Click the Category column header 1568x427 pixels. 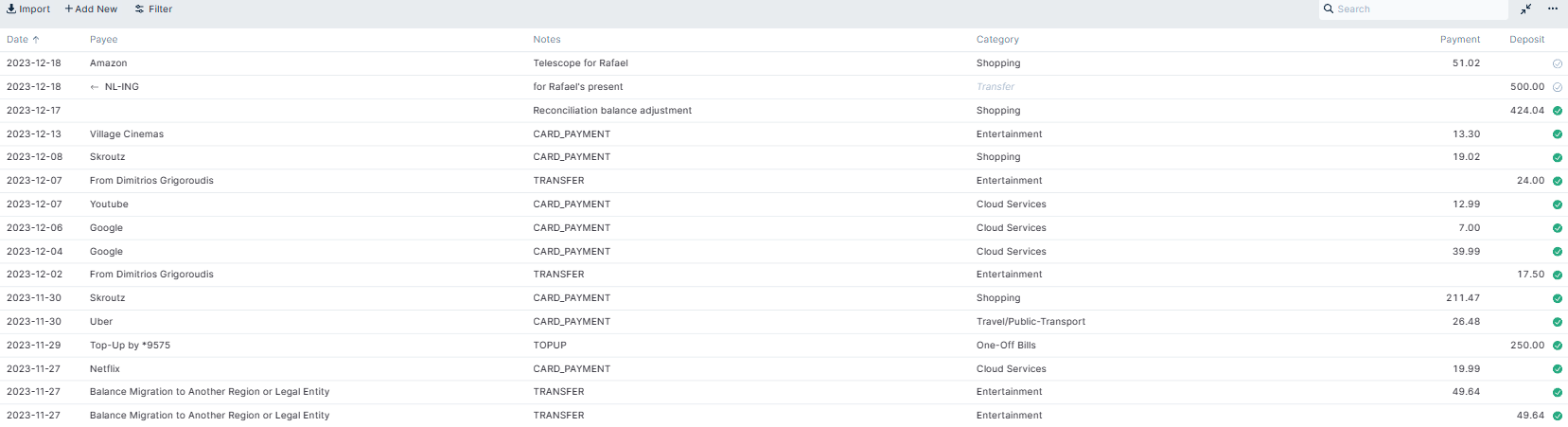pyautogui.click(x=997, y=40)
